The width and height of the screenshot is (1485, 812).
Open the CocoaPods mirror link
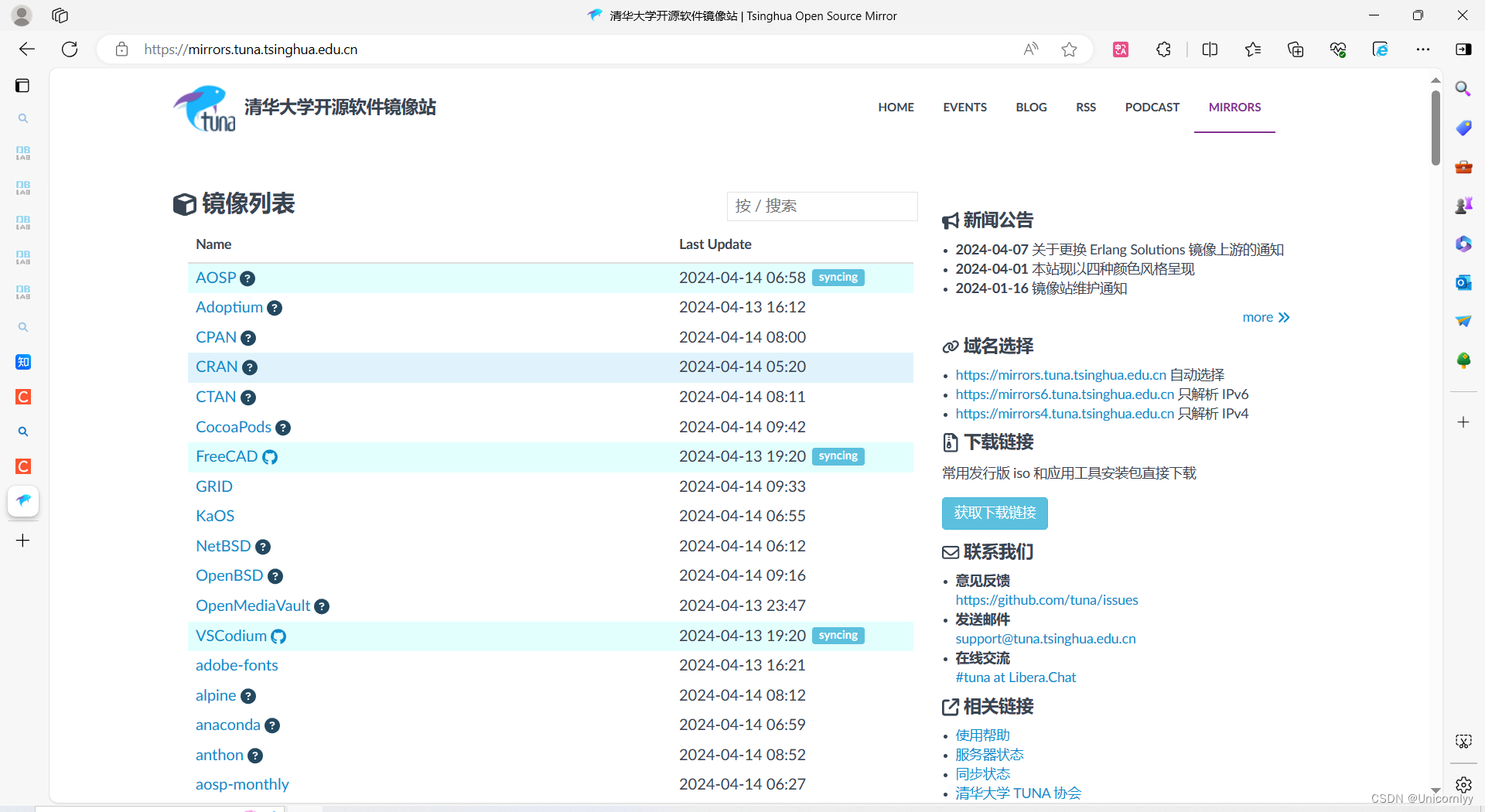point(234,427)
